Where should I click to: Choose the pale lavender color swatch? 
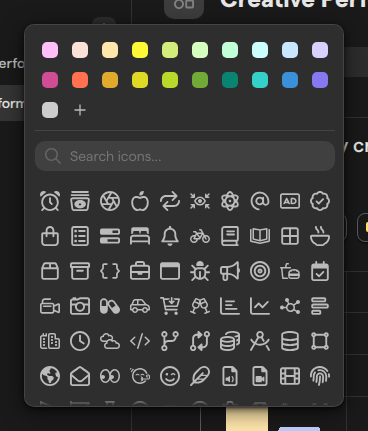pos(320,50)
